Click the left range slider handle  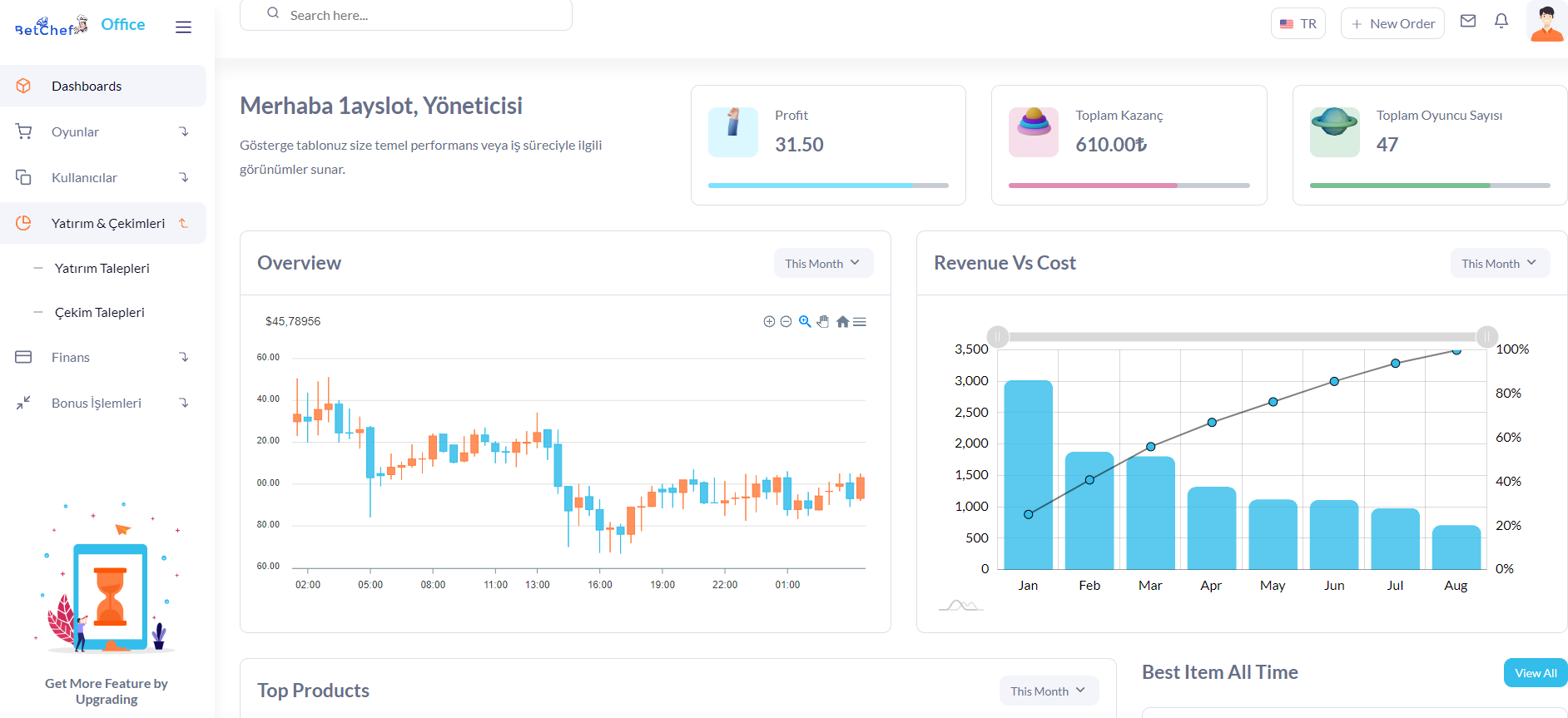(997, 337)
